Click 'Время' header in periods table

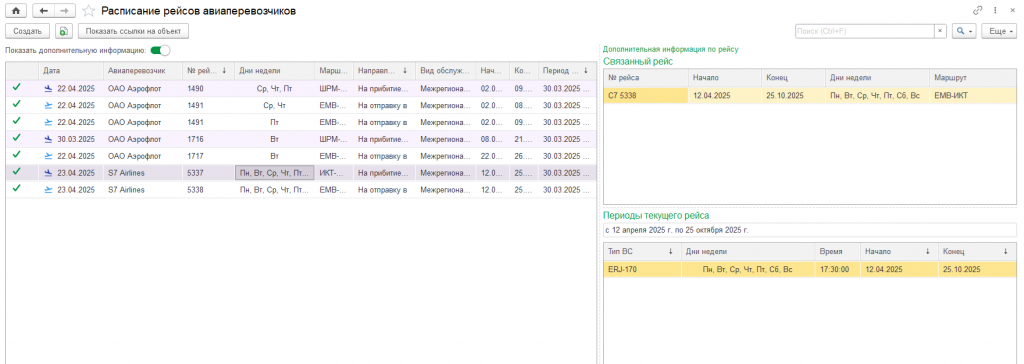tap(837, 251)
